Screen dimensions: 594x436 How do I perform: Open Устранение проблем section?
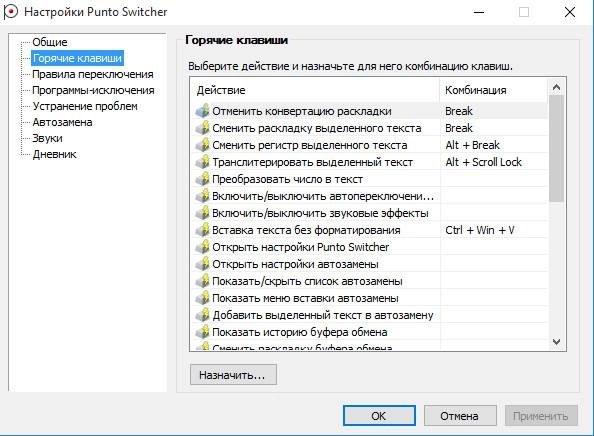pyautogui.click(x=85, y=106)
